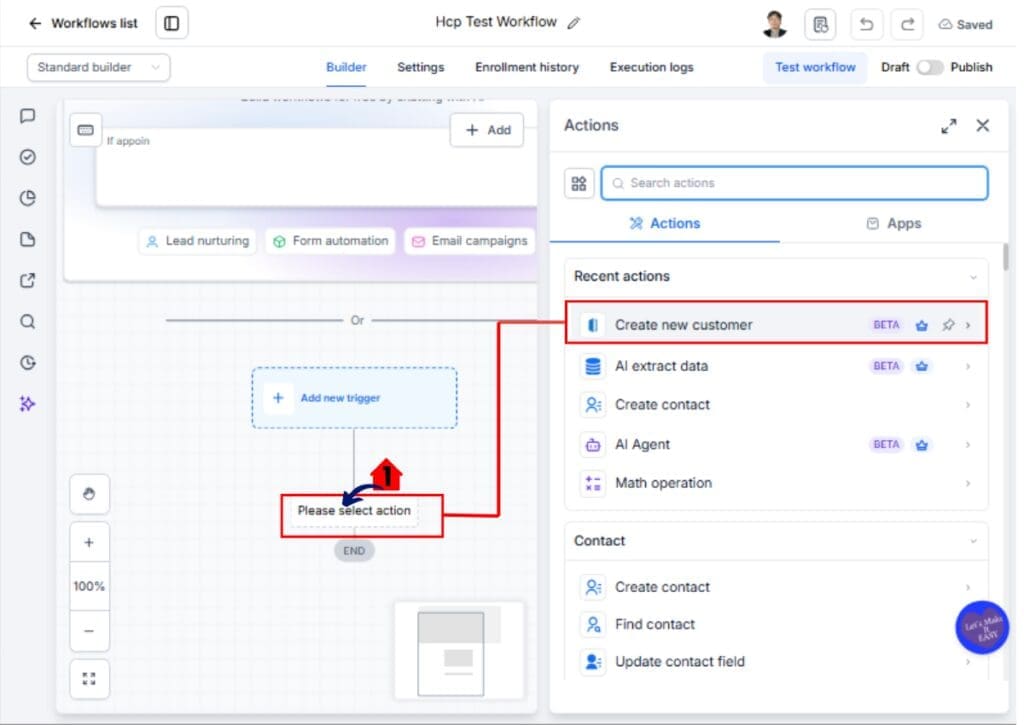This screenshot has width=1024, height=725.
Task: Open the comments icon in left sidebar
Action: click(27, 116)
